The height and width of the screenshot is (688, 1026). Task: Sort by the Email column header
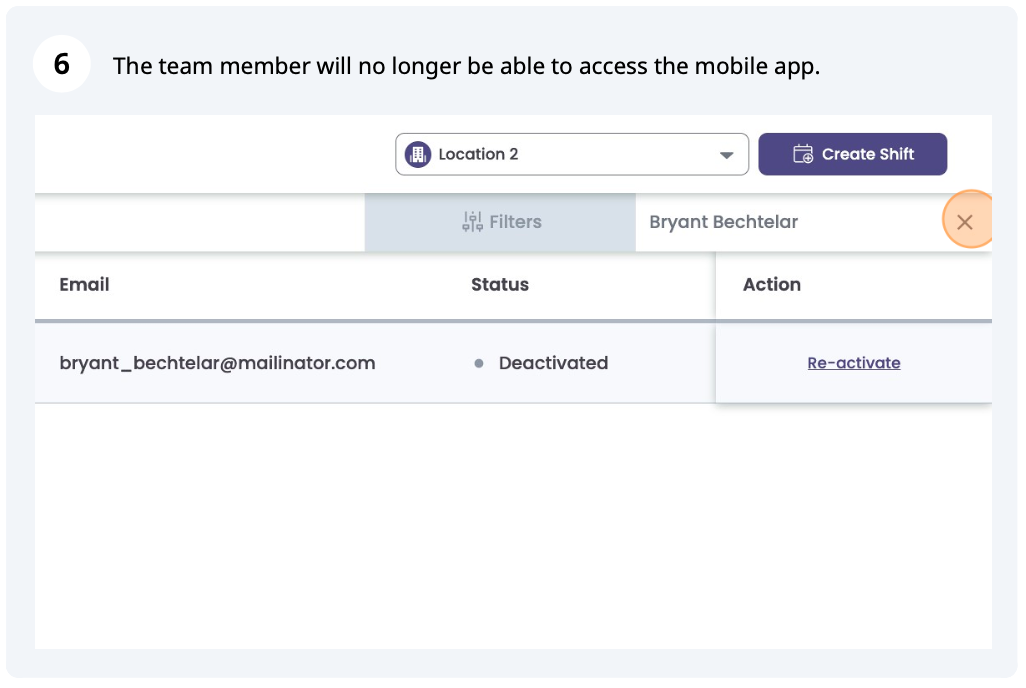click(84, 284)
